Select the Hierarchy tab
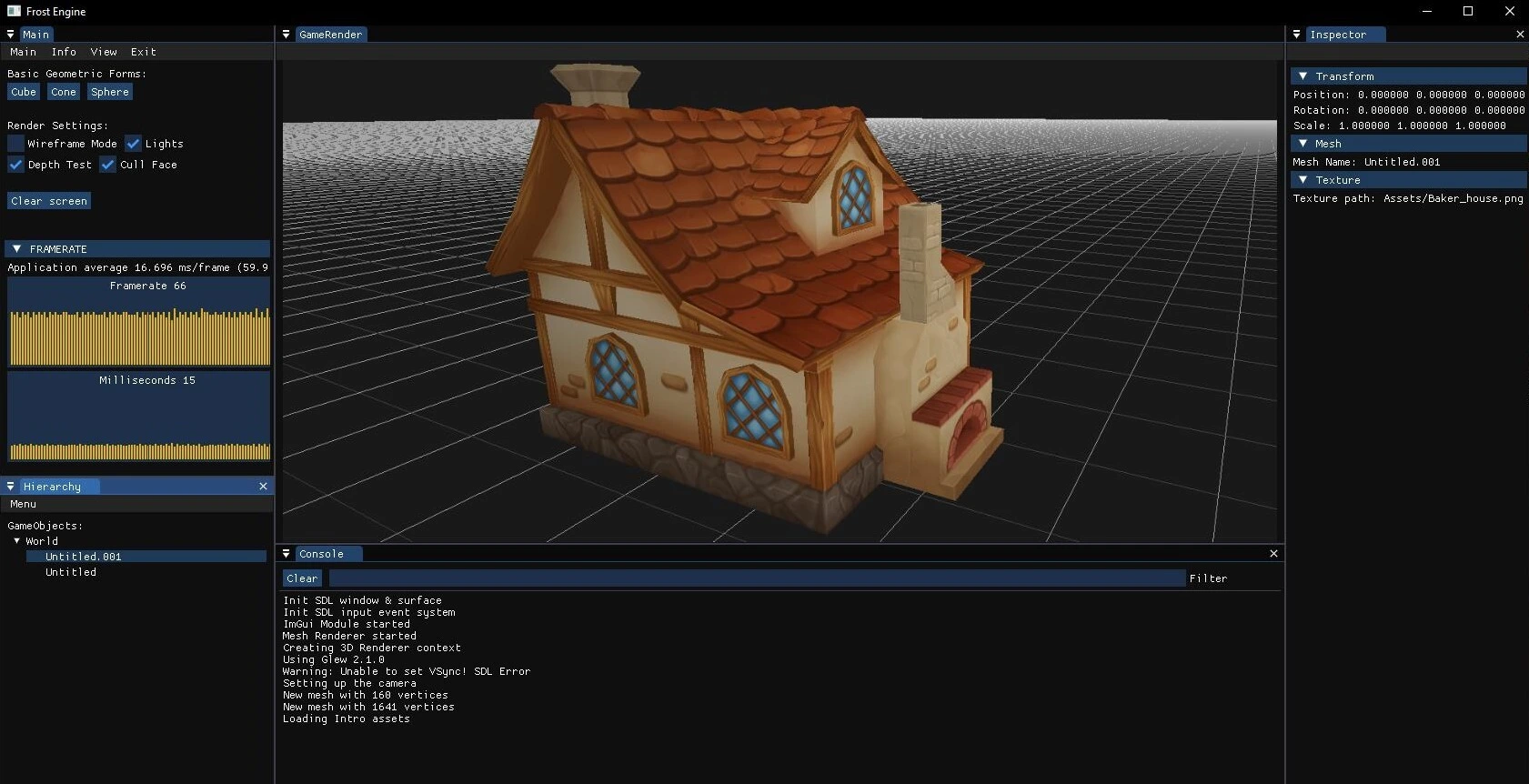This screenshot has height=784, width=1529. pyautogui.click(x=59, y=487)
